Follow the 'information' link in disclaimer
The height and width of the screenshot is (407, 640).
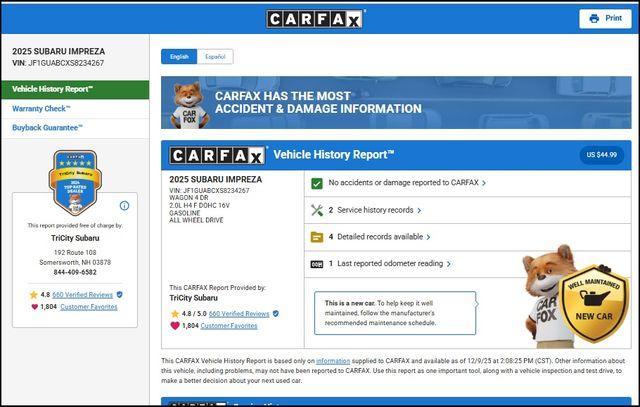(333, 361)
